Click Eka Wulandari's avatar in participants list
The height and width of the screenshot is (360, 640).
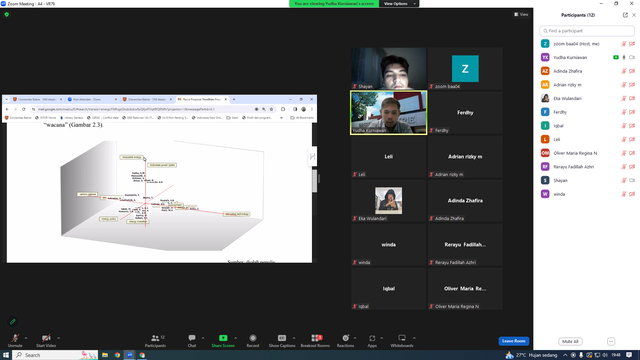tap(545, 98)
